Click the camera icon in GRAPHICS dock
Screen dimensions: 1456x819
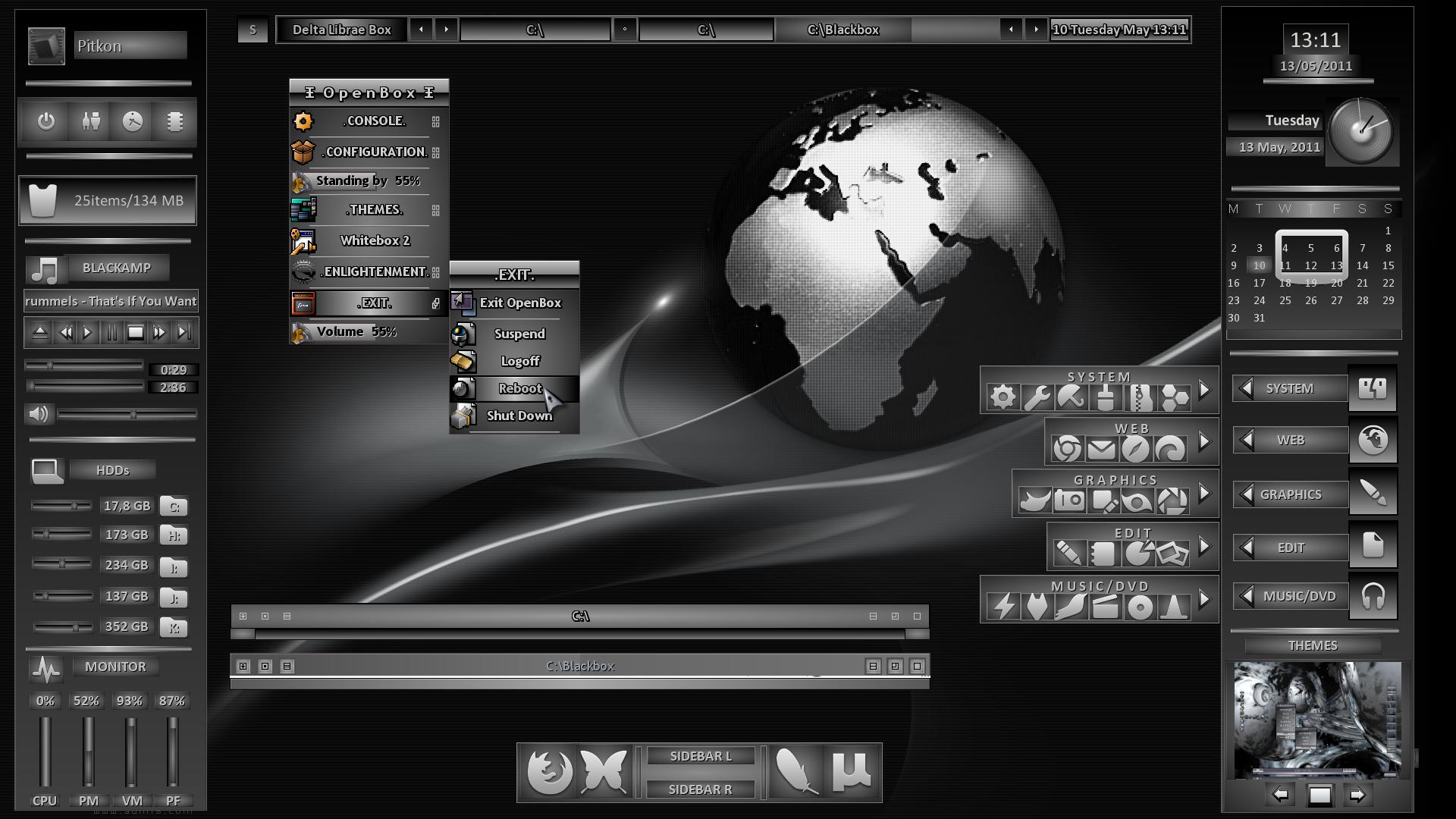pyautogui.click(x=1069, y=500)
